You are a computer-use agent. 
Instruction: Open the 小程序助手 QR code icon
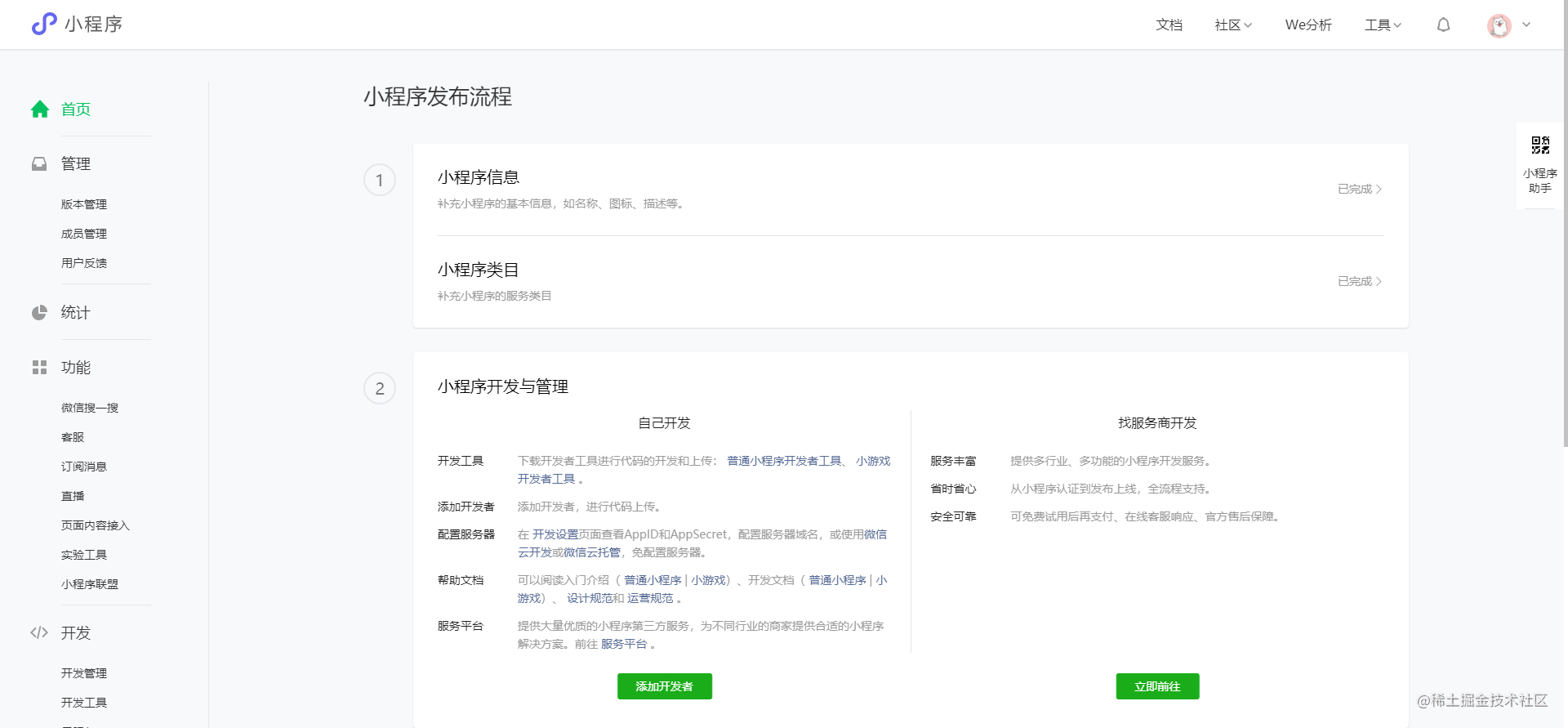click(x=1540, y=145)
